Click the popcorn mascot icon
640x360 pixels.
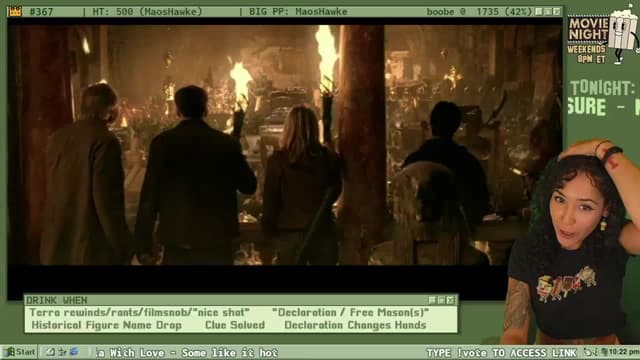pos(624,35)
